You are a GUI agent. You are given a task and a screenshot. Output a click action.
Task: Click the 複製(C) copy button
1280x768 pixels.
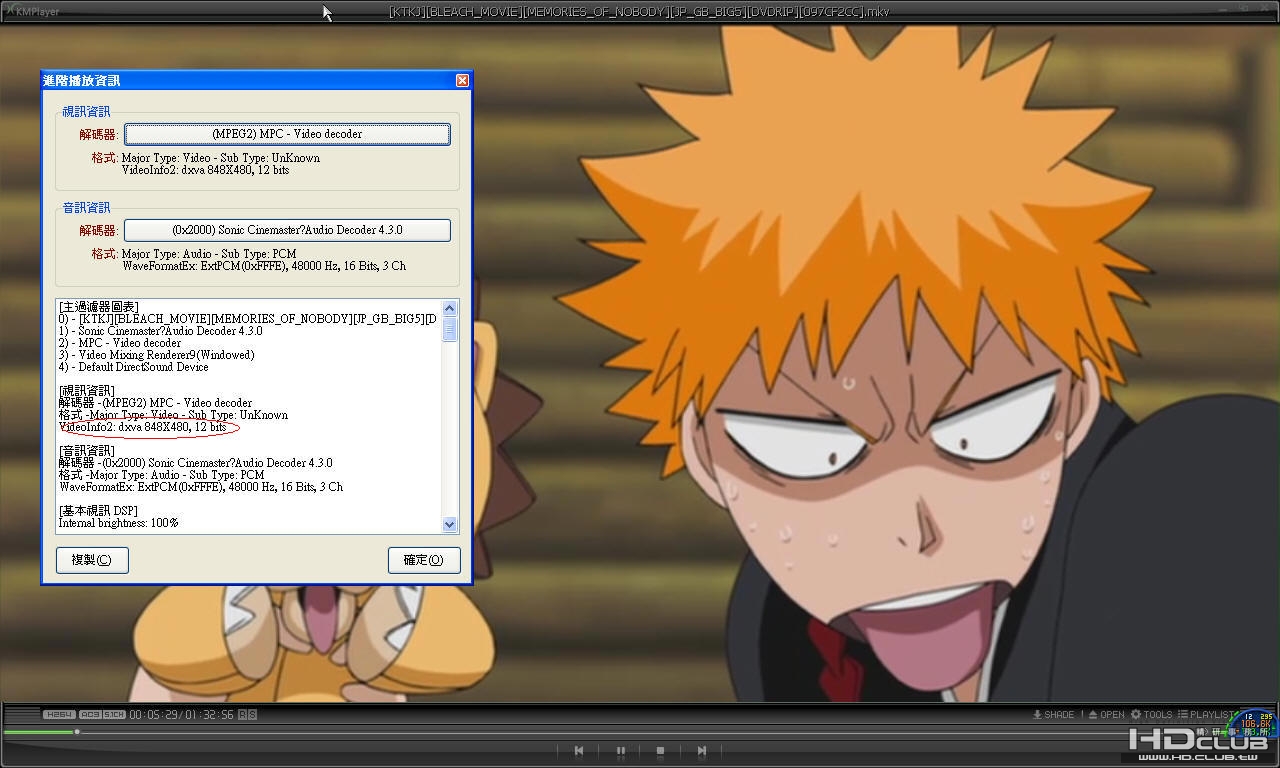click(x=92, y=560)
